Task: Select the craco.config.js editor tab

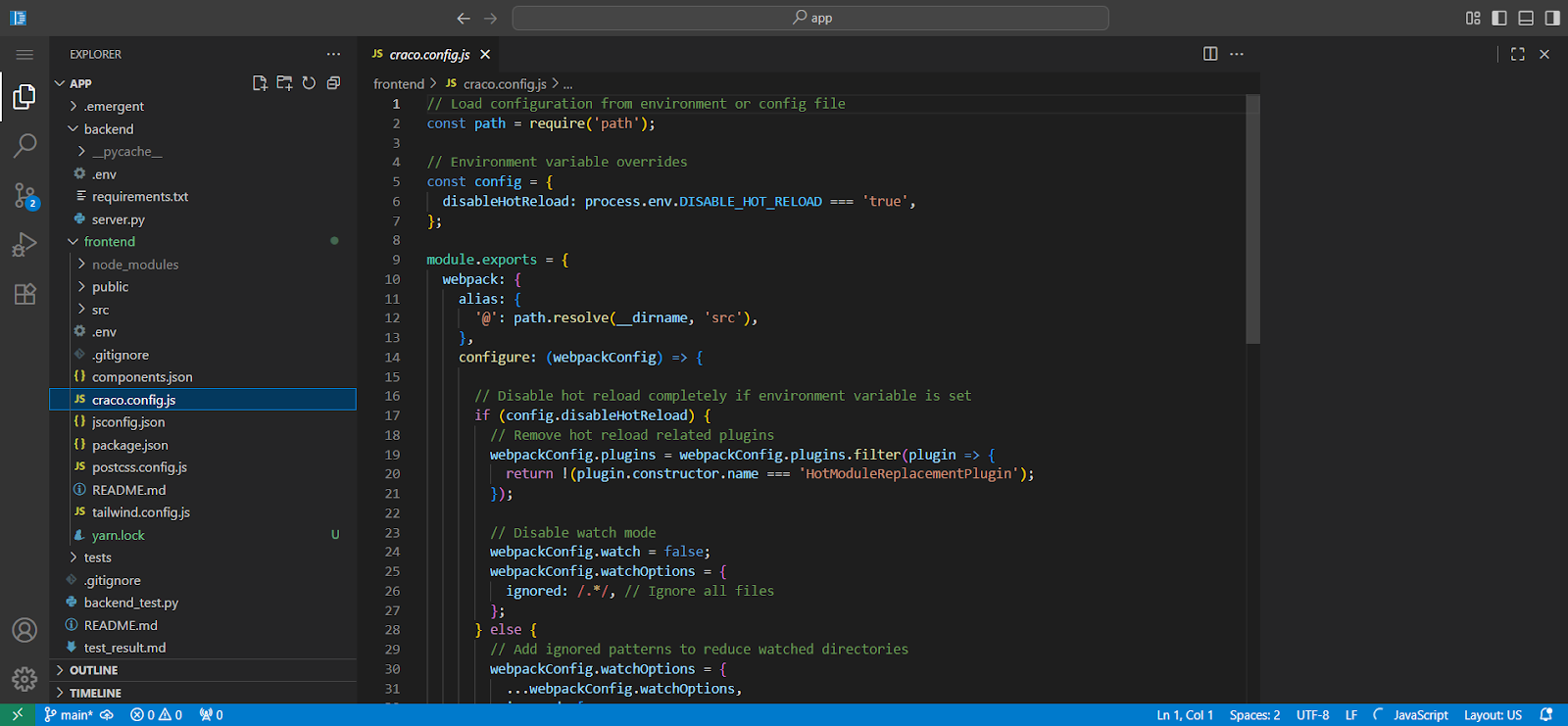Action: click(429, 55)
